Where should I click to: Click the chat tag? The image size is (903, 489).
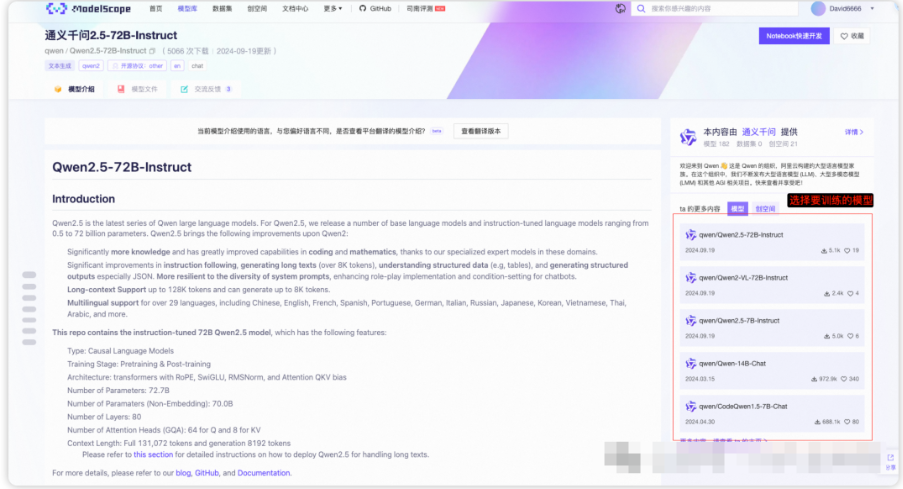[x=197, y=66]
